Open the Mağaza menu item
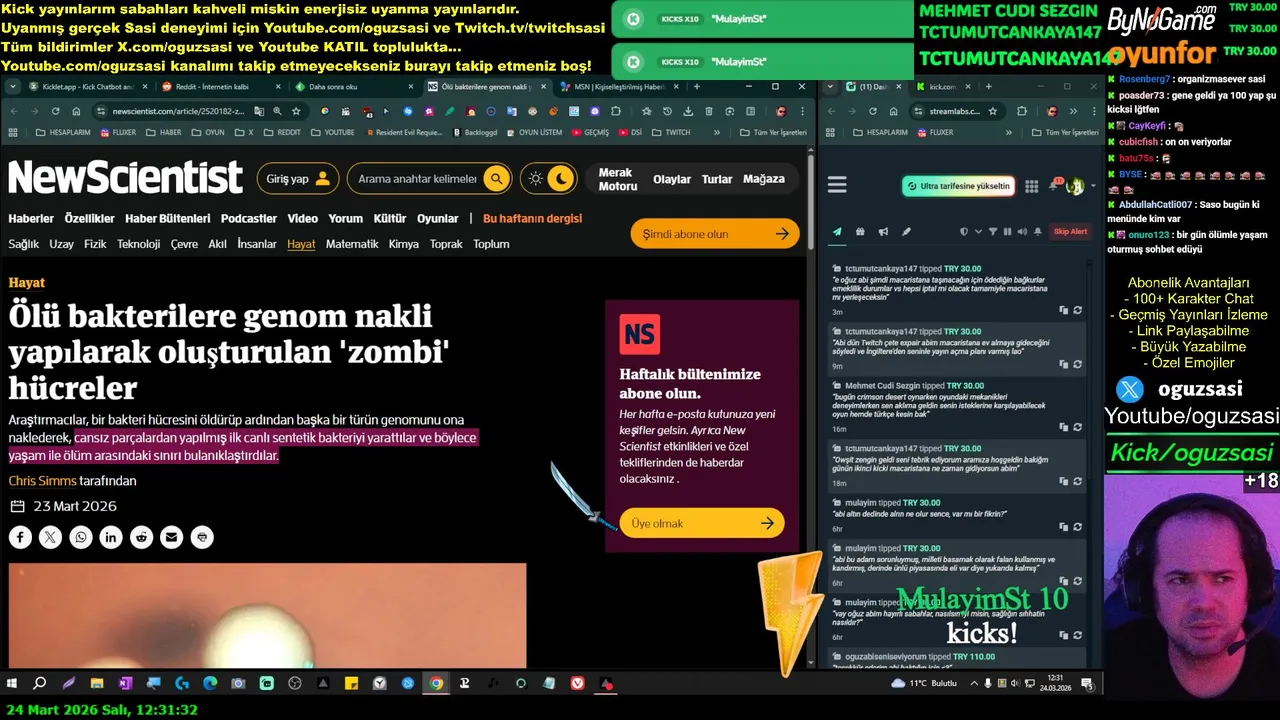The width and height of the screenshot is (1280, 720). coord(764,179)
